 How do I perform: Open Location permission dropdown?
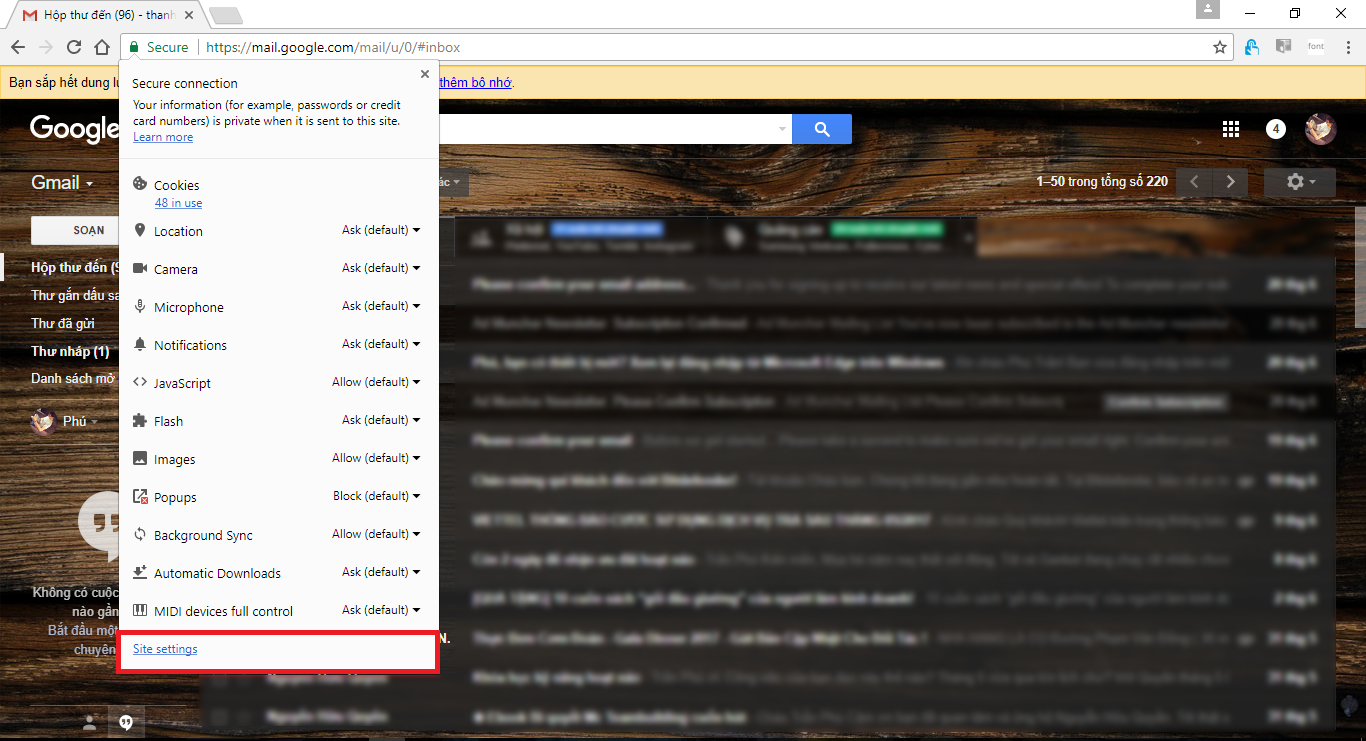[381, 230]
